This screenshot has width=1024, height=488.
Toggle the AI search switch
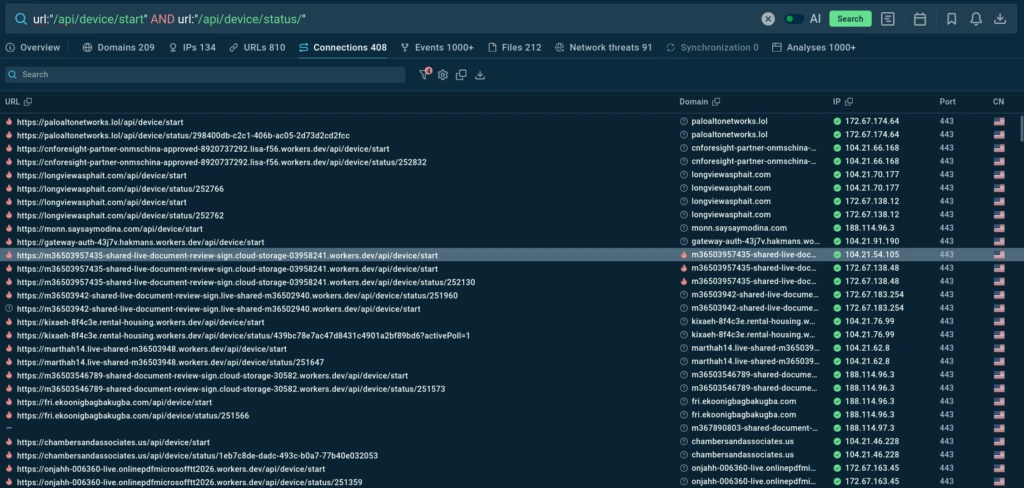[793, 19]
